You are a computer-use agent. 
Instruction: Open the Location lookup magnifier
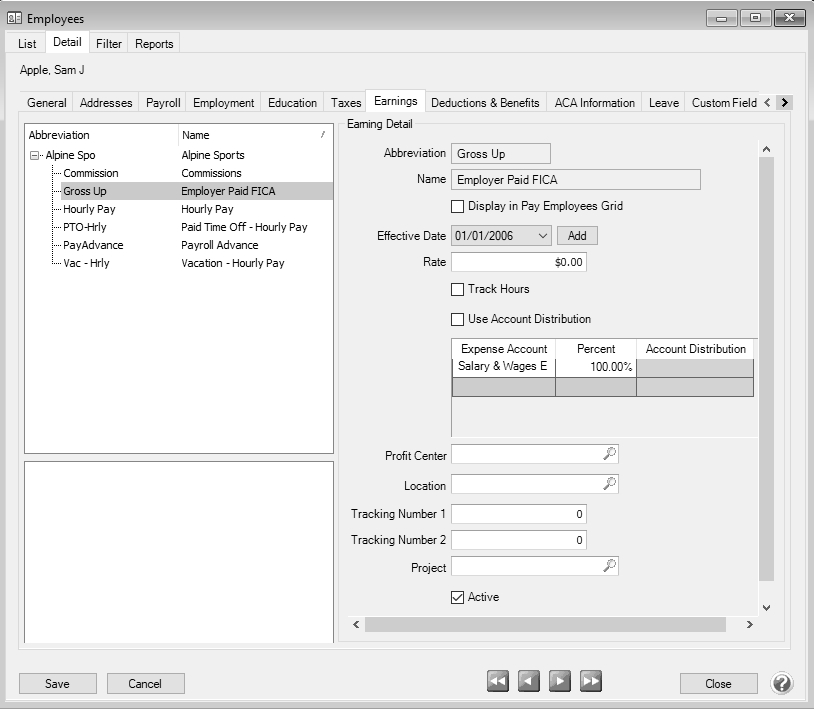[x=609, y=484]
